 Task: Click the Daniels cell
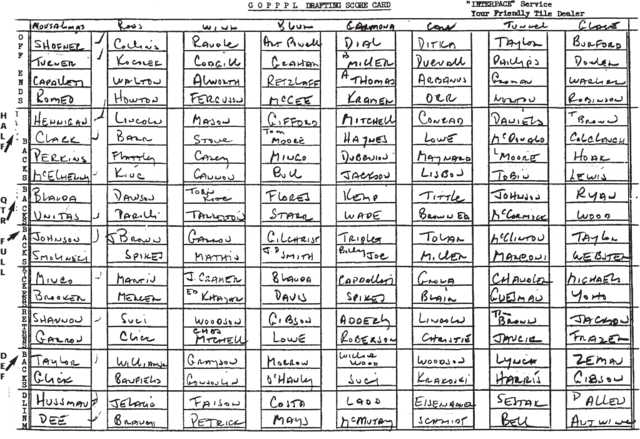click(x=518, y=119)
